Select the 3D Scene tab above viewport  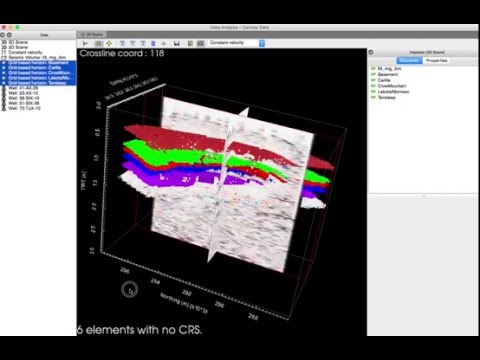[92, 35]
